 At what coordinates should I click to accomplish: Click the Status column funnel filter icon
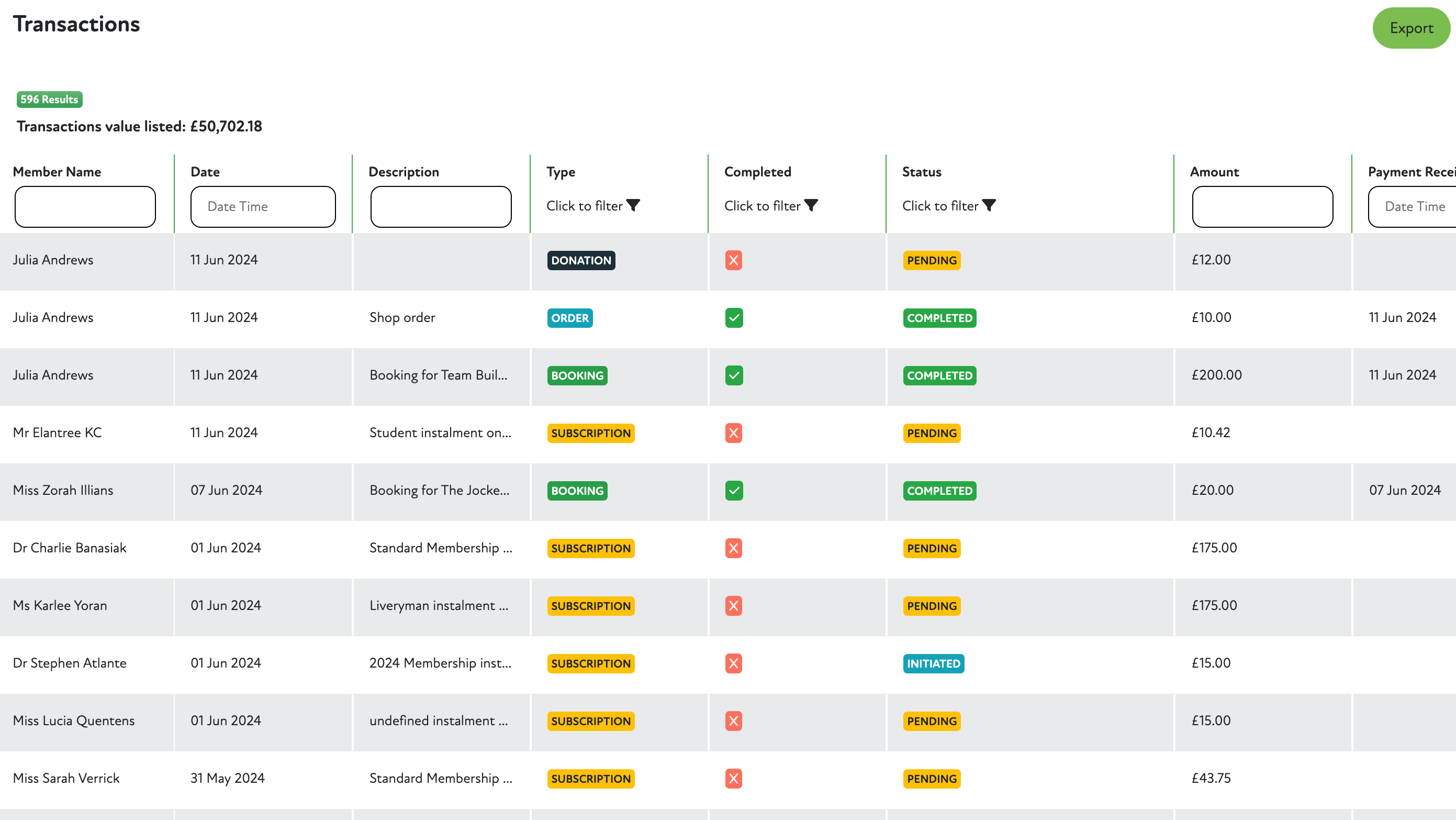coord(989,205)
